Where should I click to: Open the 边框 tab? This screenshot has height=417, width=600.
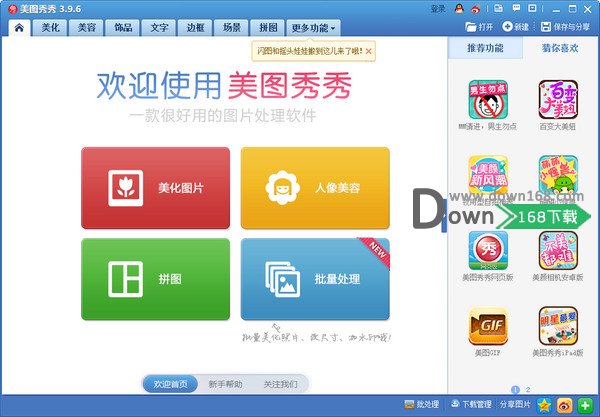196,28
